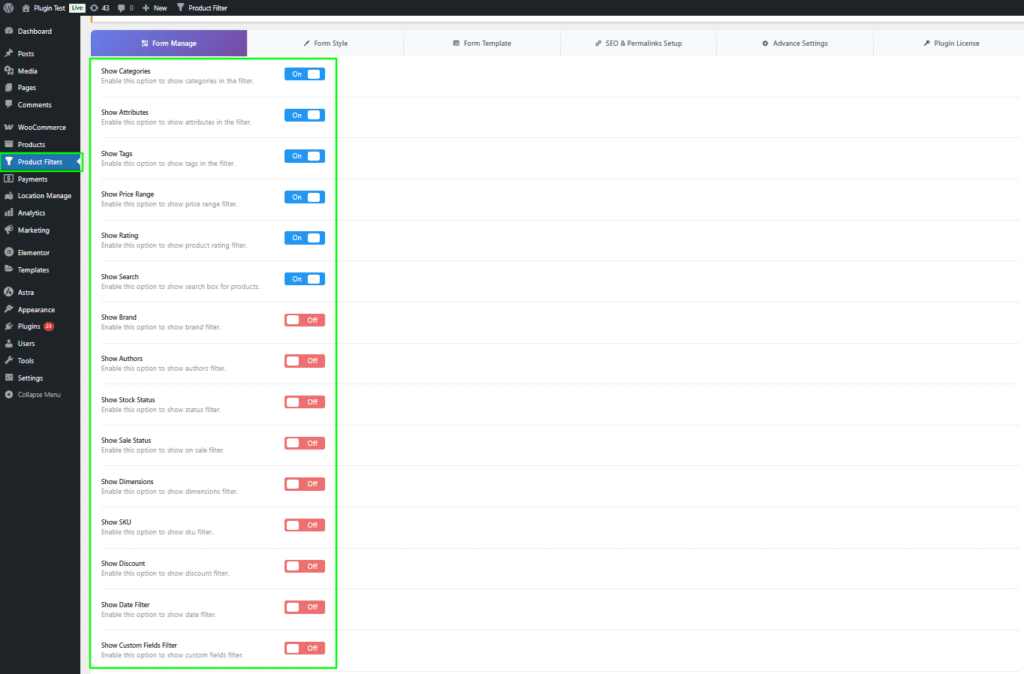This screenshot has width=1024, height=674.
Task: Switch to the Form Style tab
Action: pyautogui.click(x=325, y=43)
